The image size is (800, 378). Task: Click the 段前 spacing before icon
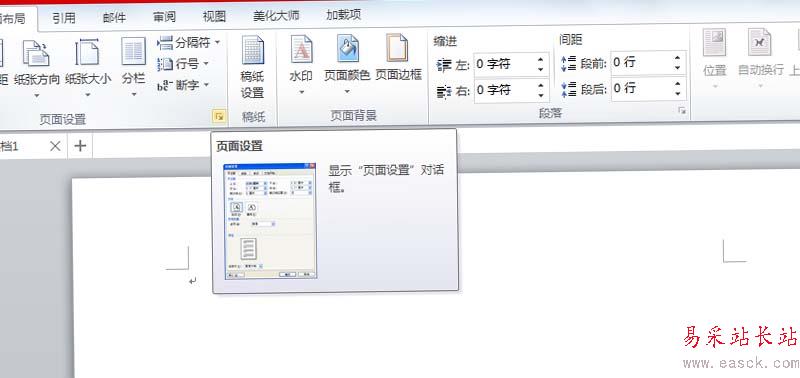[568, 64]
